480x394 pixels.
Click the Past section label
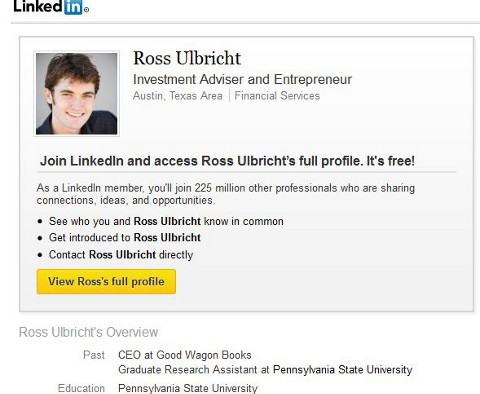[94, 355]
